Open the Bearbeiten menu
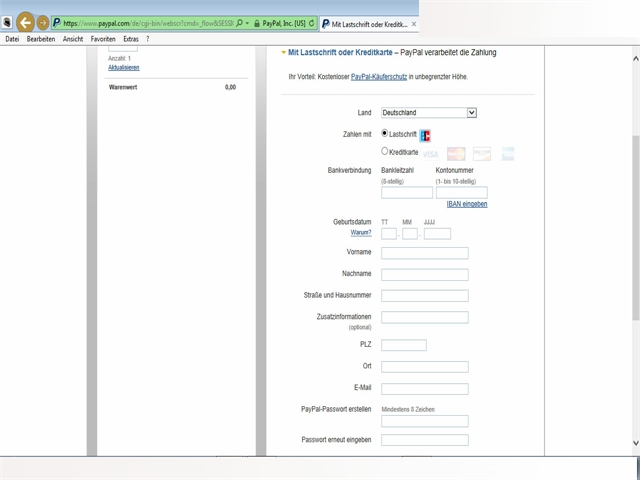Image resolution: width=640 pixels, height=480 pixels. [41, 39]
